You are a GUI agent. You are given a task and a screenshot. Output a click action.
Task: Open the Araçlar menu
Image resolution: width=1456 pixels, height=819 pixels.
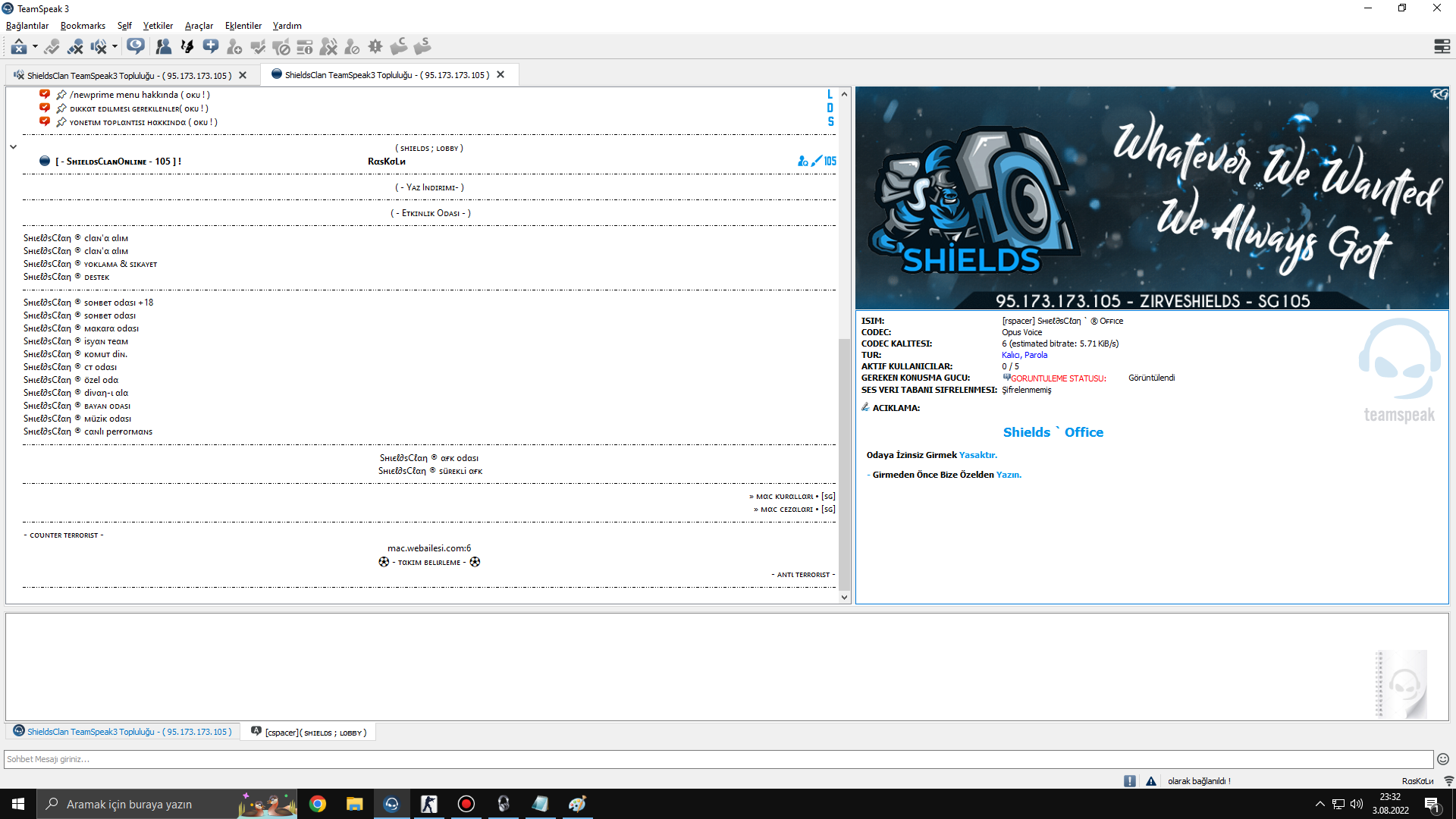click(199, 26)
